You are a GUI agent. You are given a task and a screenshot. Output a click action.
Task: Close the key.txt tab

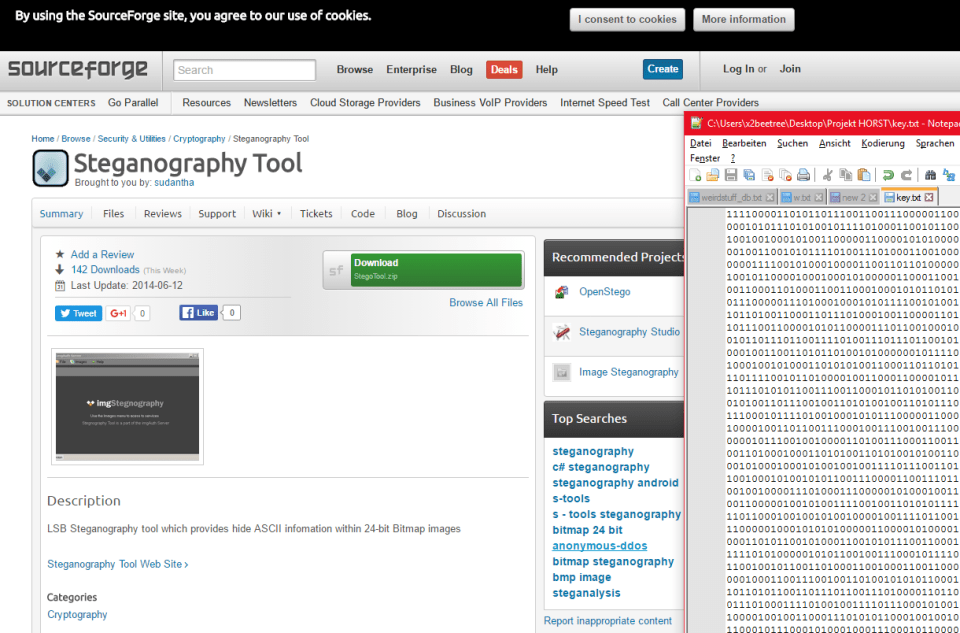[x=929, y=198]
